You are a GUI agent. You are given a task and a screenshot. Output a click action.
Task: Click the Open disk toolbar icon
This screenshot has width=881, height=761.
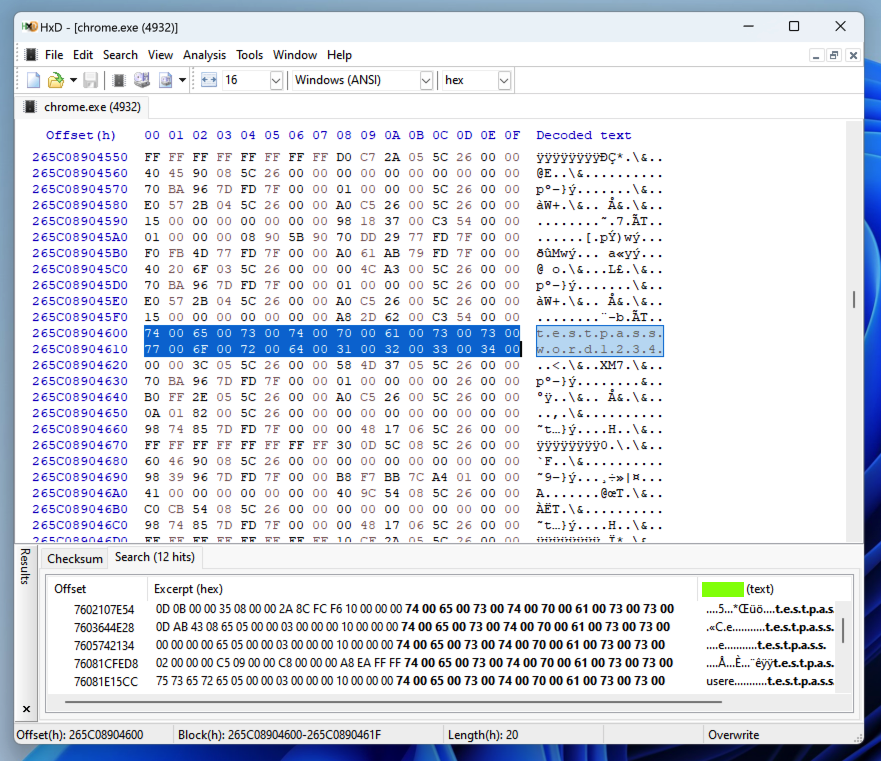(142, 80)
